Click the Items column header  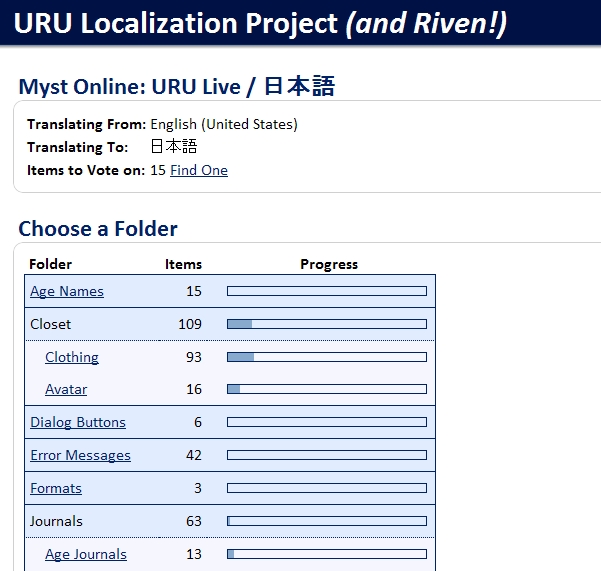[183, 264]
